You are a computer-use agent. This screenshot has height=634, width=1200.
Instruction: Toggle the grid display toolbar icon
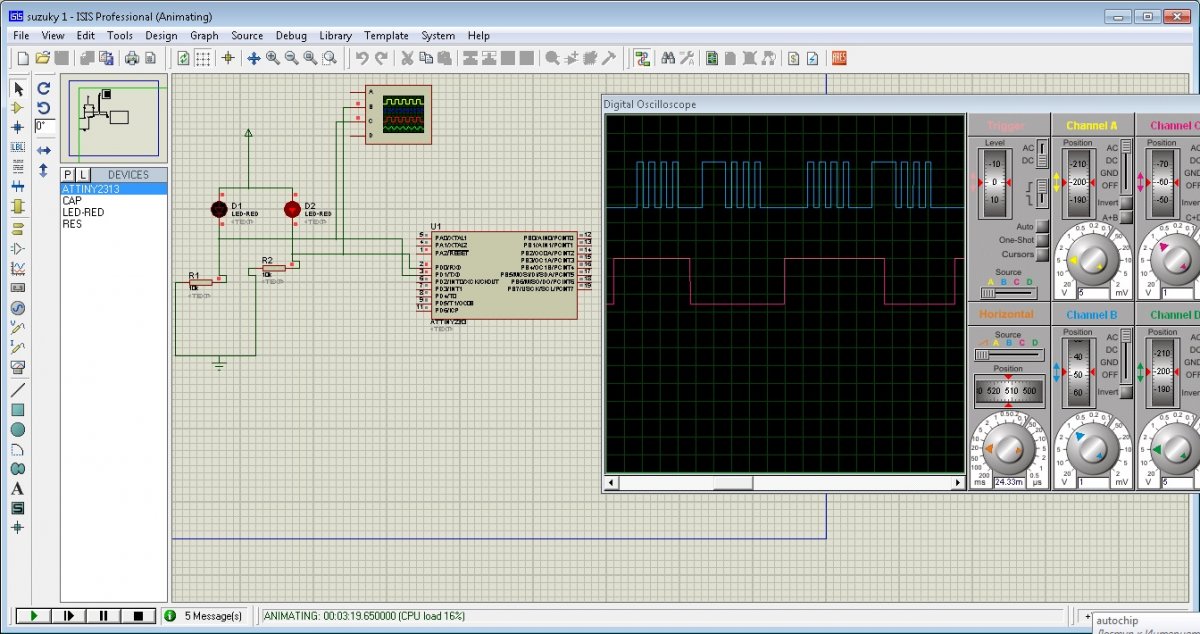coord(203,58)
